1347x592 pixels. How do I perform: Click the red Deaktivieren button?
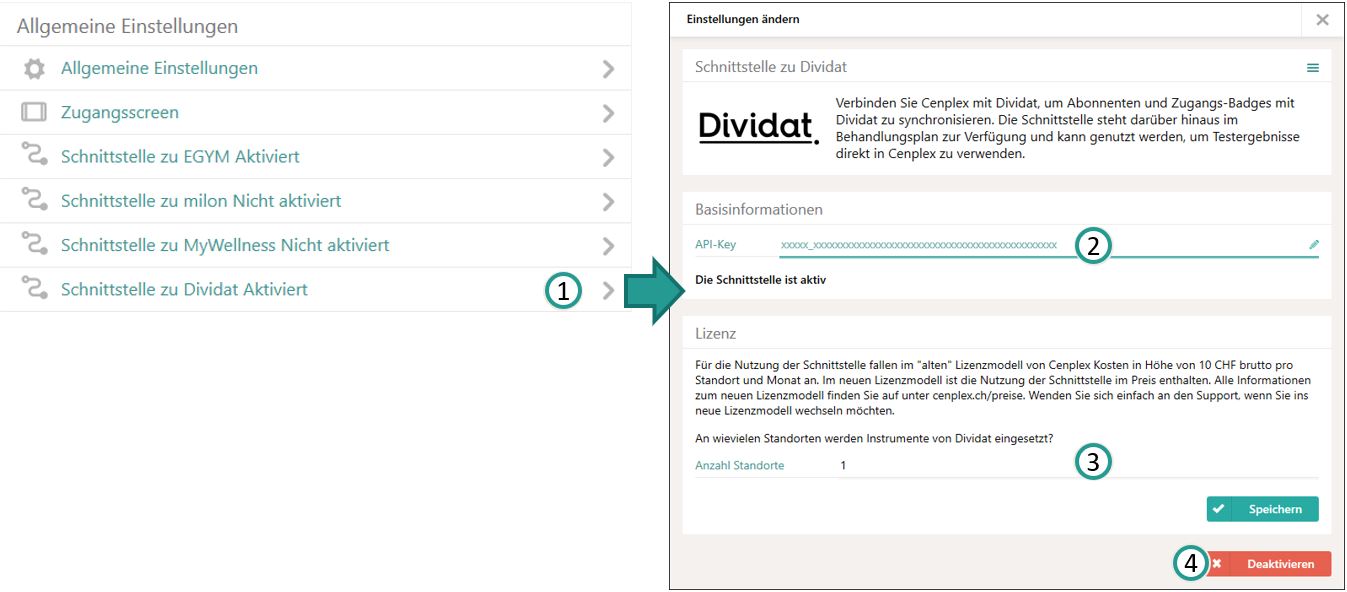pos(1269,564)
